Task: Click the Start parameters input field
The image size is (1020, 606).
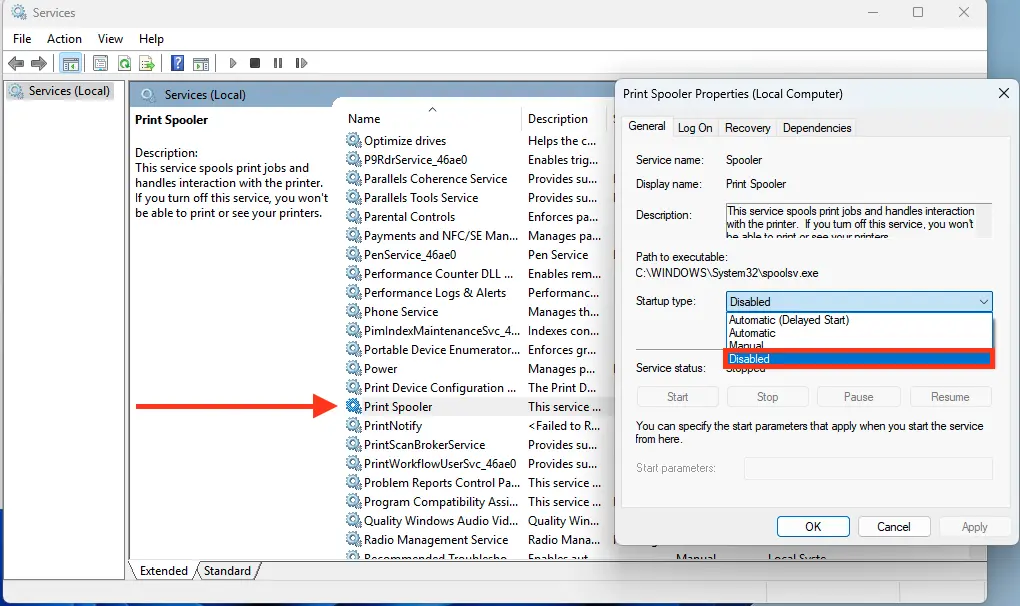Action: click(868, 468)
